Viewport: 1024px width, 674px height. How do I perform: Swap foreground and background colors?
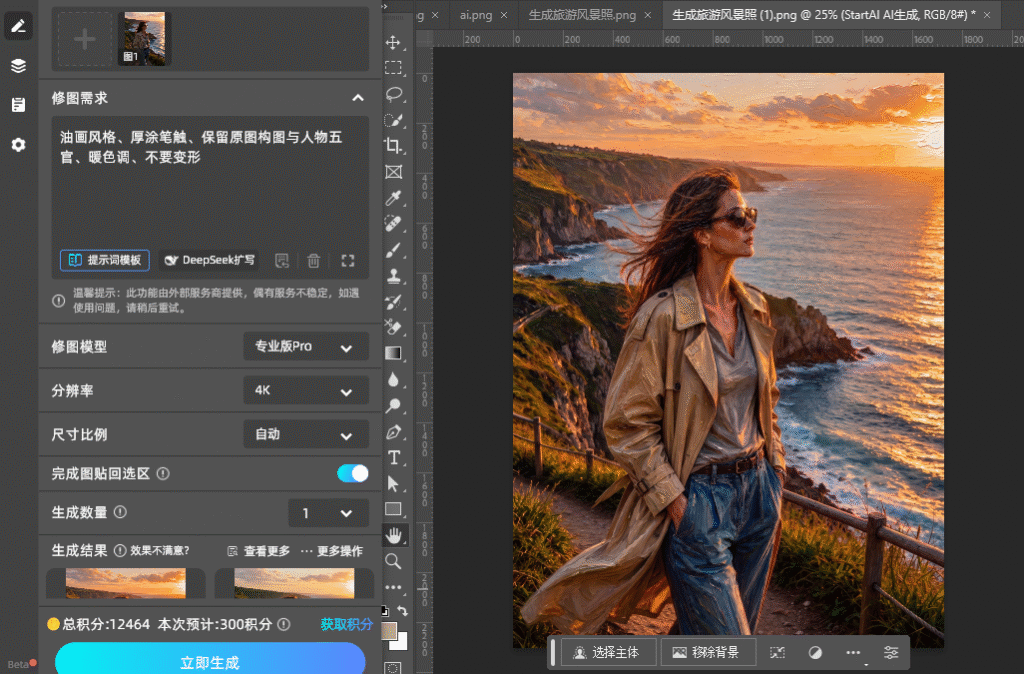click(x=403, y=611)
